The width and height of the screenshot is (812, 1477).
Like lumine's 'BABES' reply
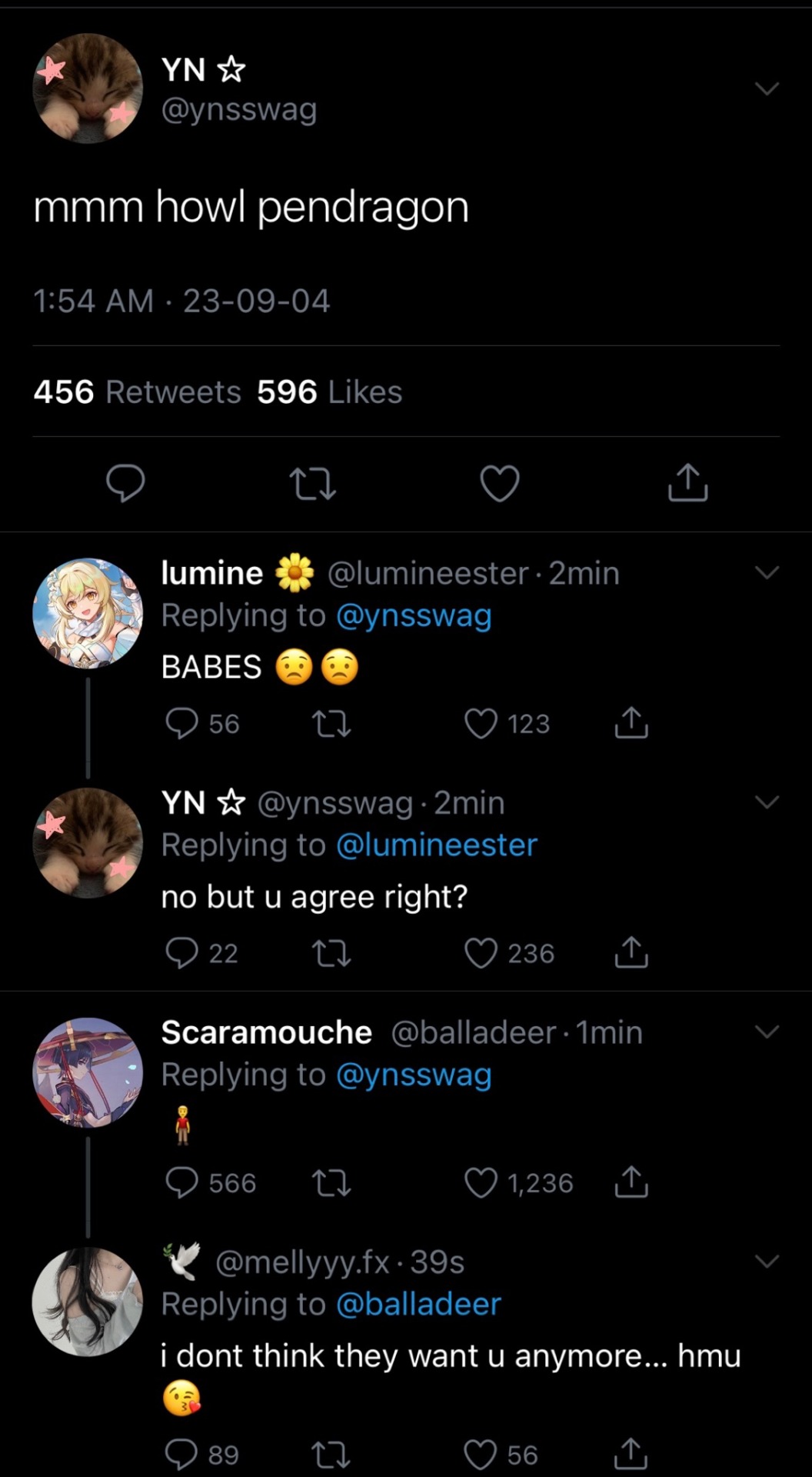tap(481, 724)
